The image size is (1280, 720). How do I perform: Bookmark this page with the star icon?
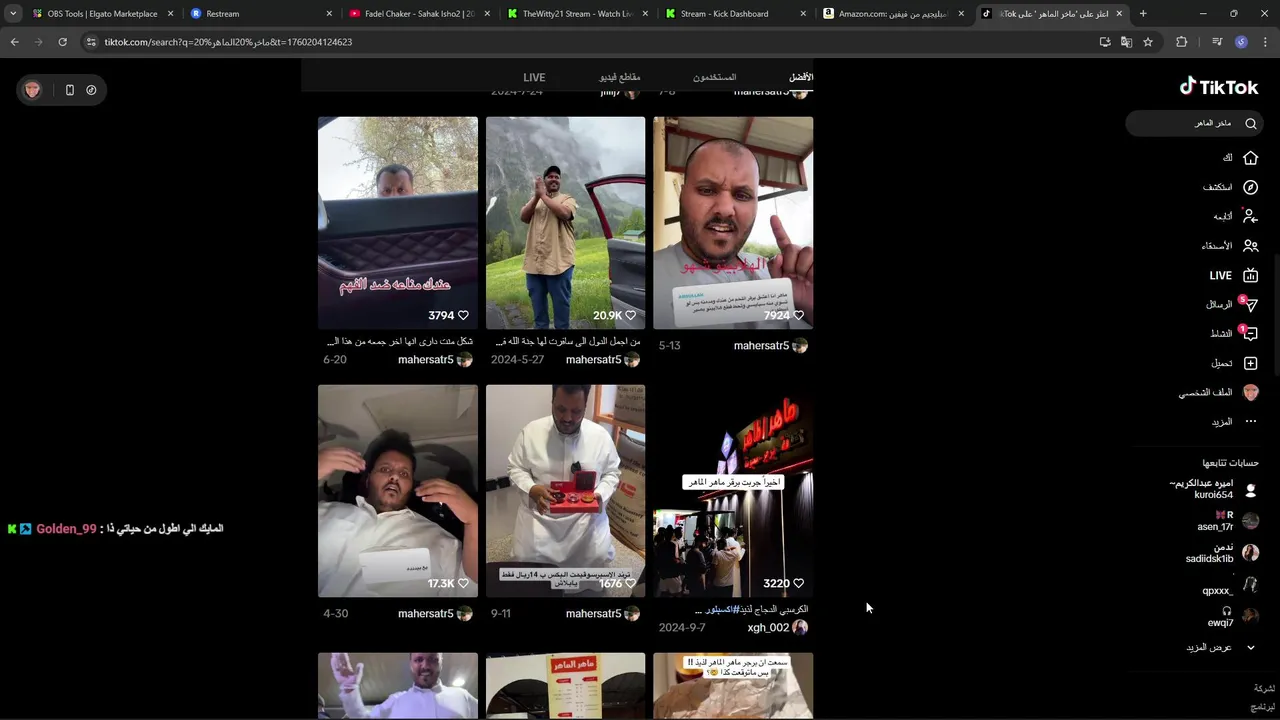[1148, 42]
